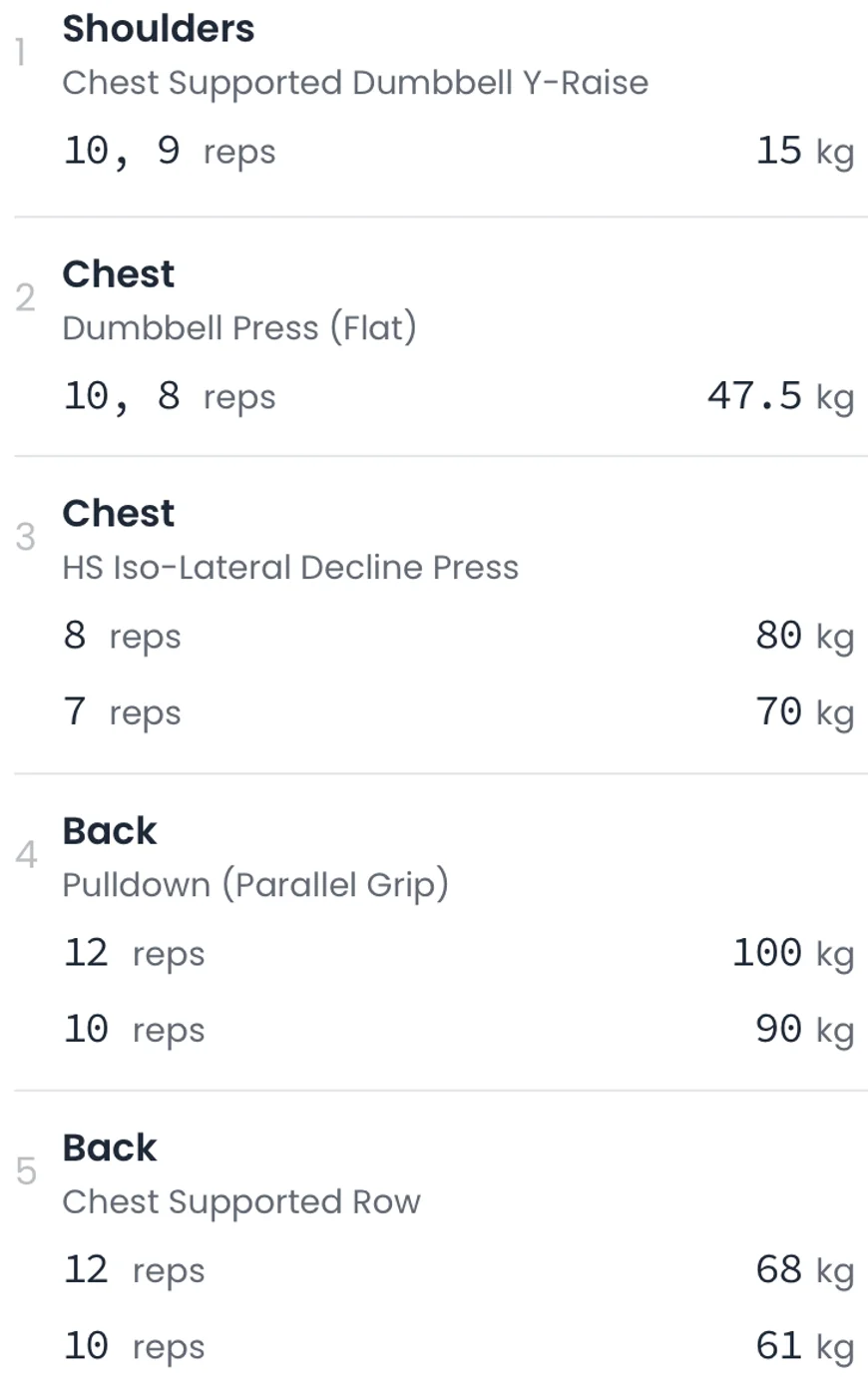Click exercise number 4 index
Screen dimensions: 868x1387
pyautogui.click(x=26, y=854)
